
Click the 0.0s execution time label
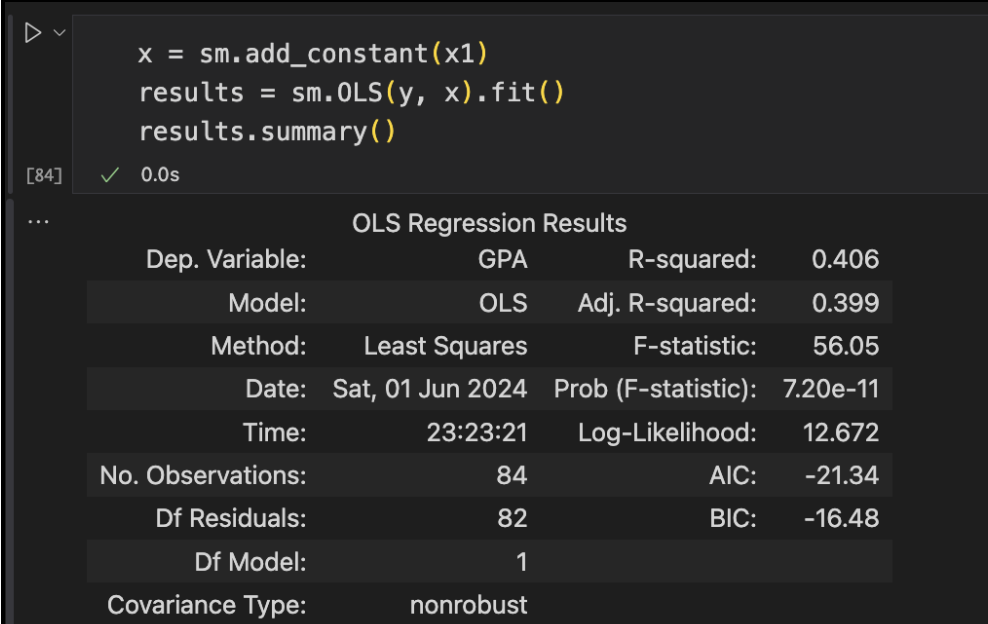(x=160, y=175)
